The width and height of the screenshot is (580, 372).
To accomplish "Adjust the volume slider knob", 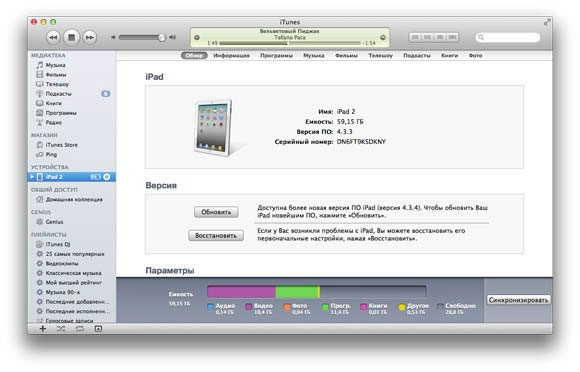I will [162, 37].
